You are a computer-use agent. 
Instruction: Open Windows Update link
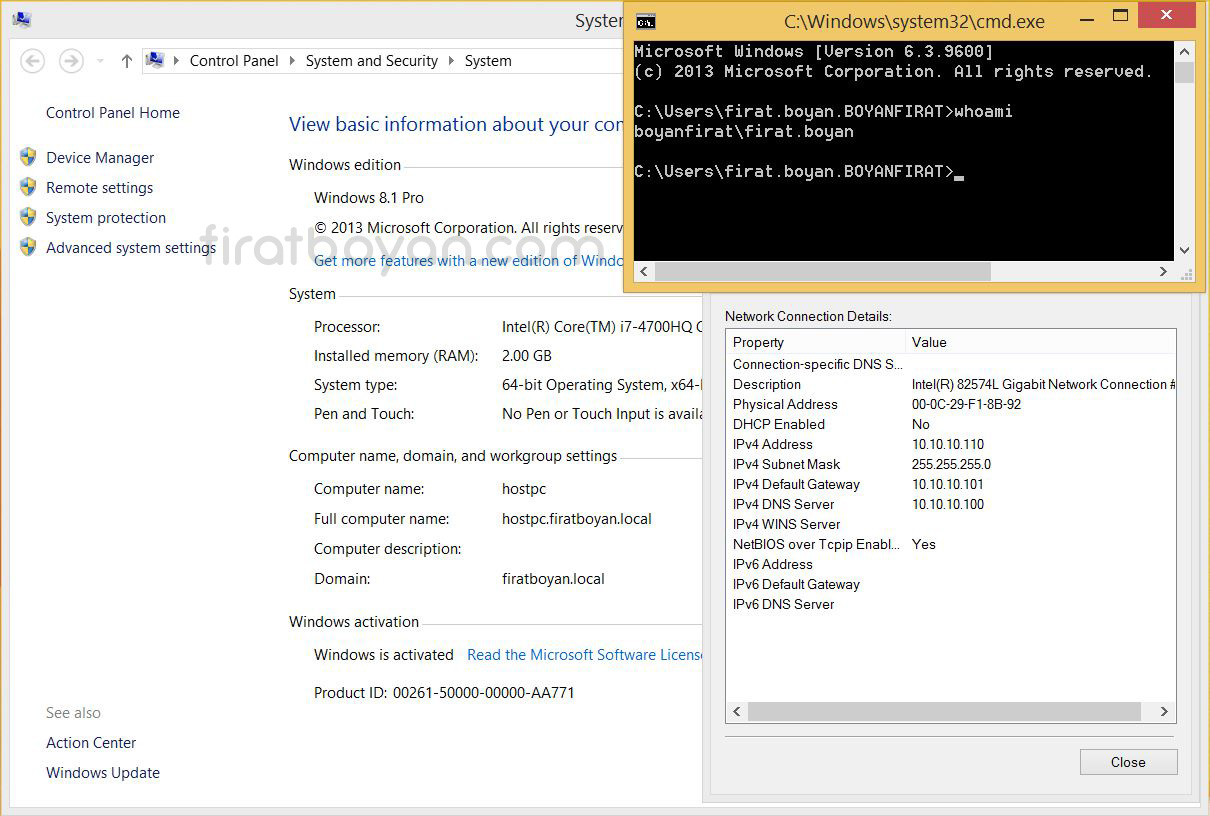pyautogui.click(x=103, y=773)
